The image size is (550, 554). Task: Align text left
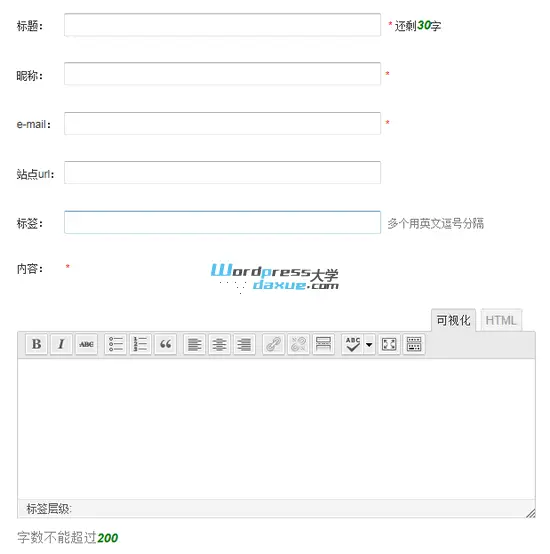click(194, 344)
